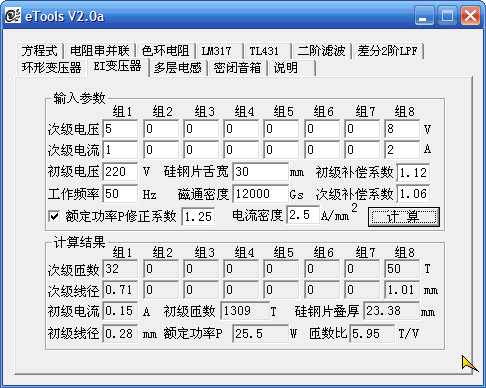This screenshot has height=388, width=486.
Task: Click the 初级补偿系数 field showing 1.12
Action: pyautogui.click(x=413, y=172)
